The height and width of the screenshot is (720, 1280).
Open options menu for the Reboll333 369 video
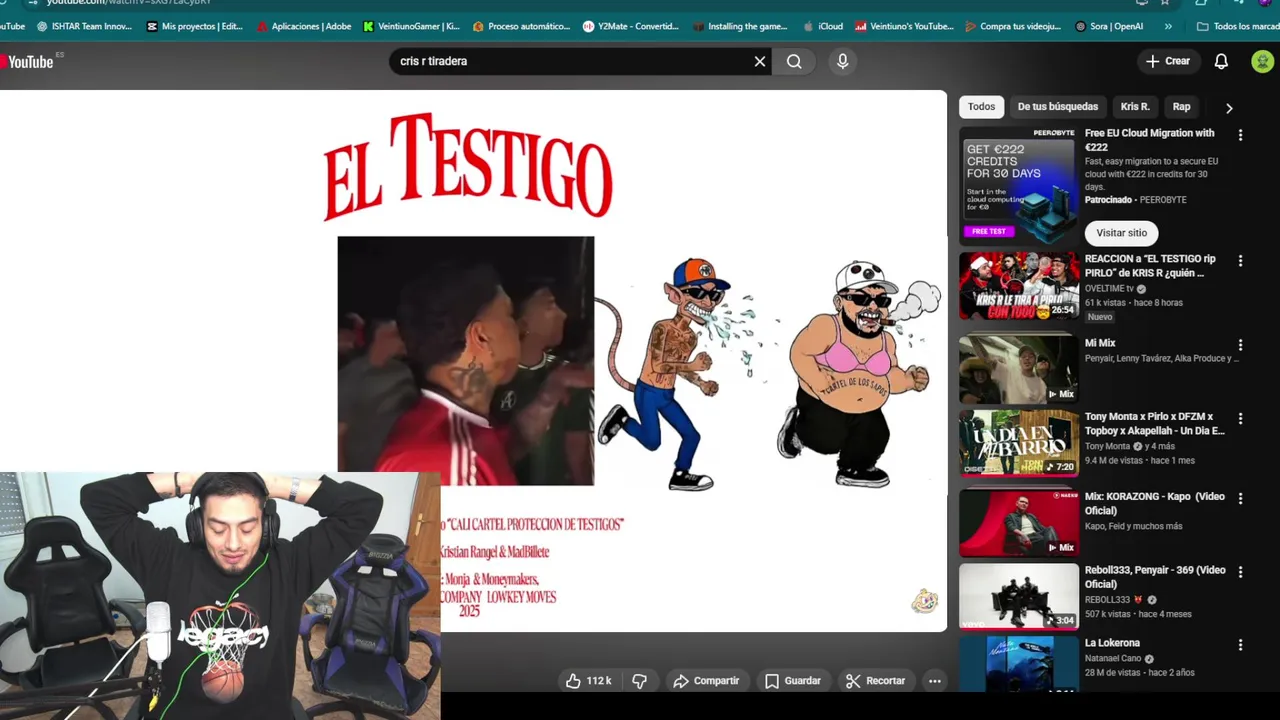click(1240, 572)
